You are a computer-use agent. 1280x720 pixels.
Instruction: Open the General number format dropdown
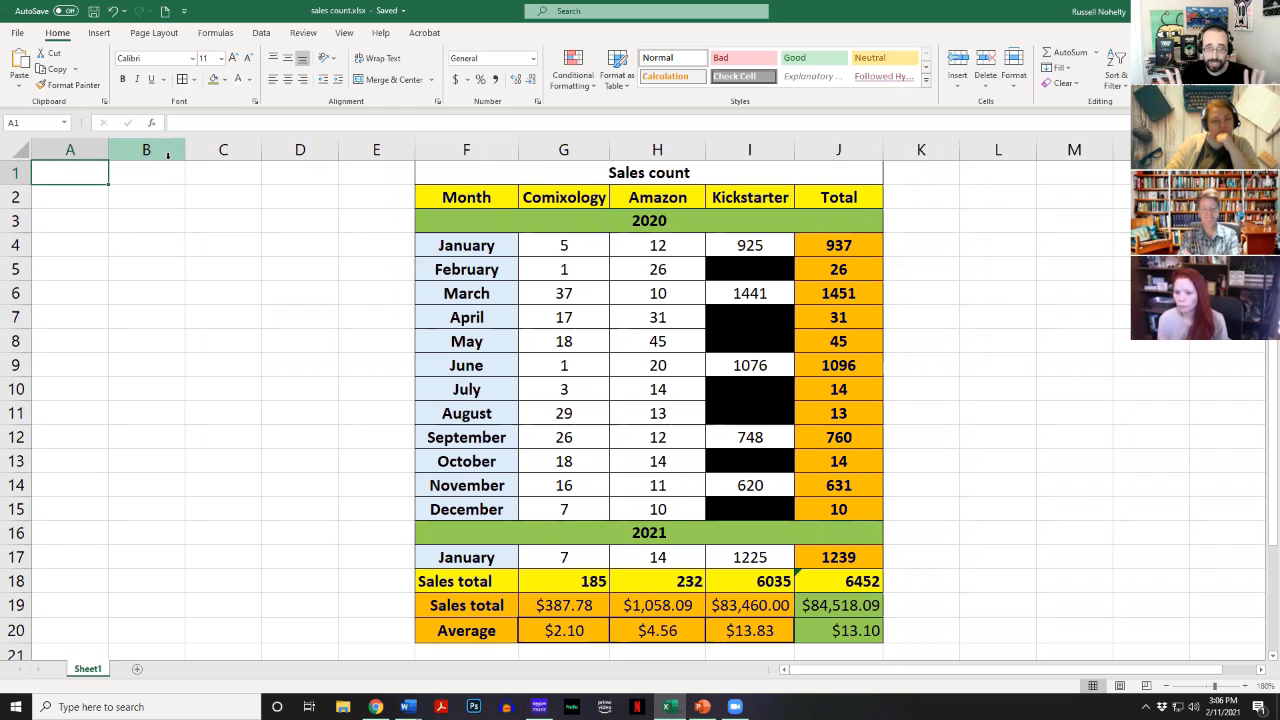click(x=532, y=58)
